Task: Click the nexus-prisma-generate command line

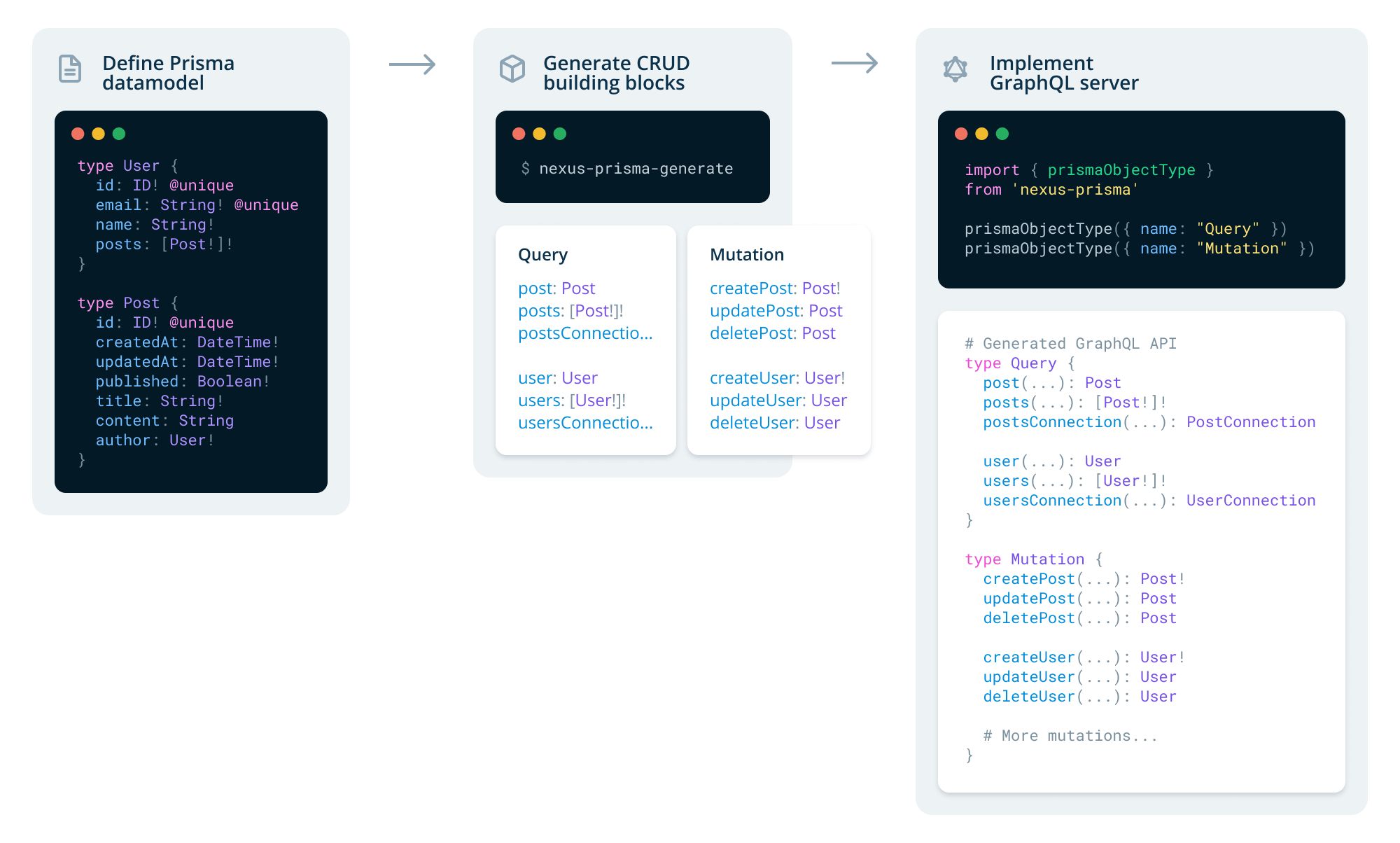Action: click(626, 168)
